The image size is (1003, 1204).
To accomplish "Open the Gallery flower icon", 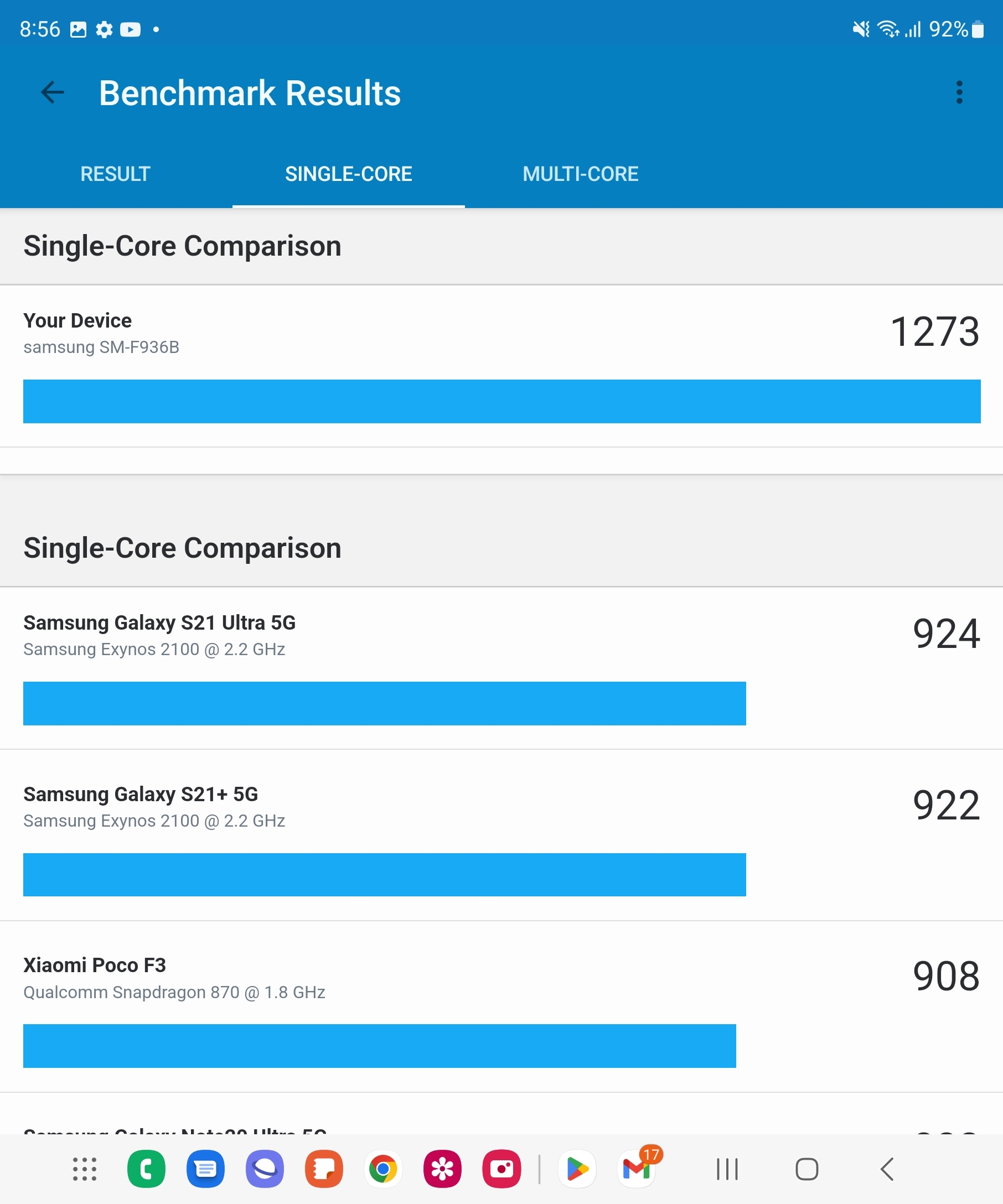I will 442,1169.
